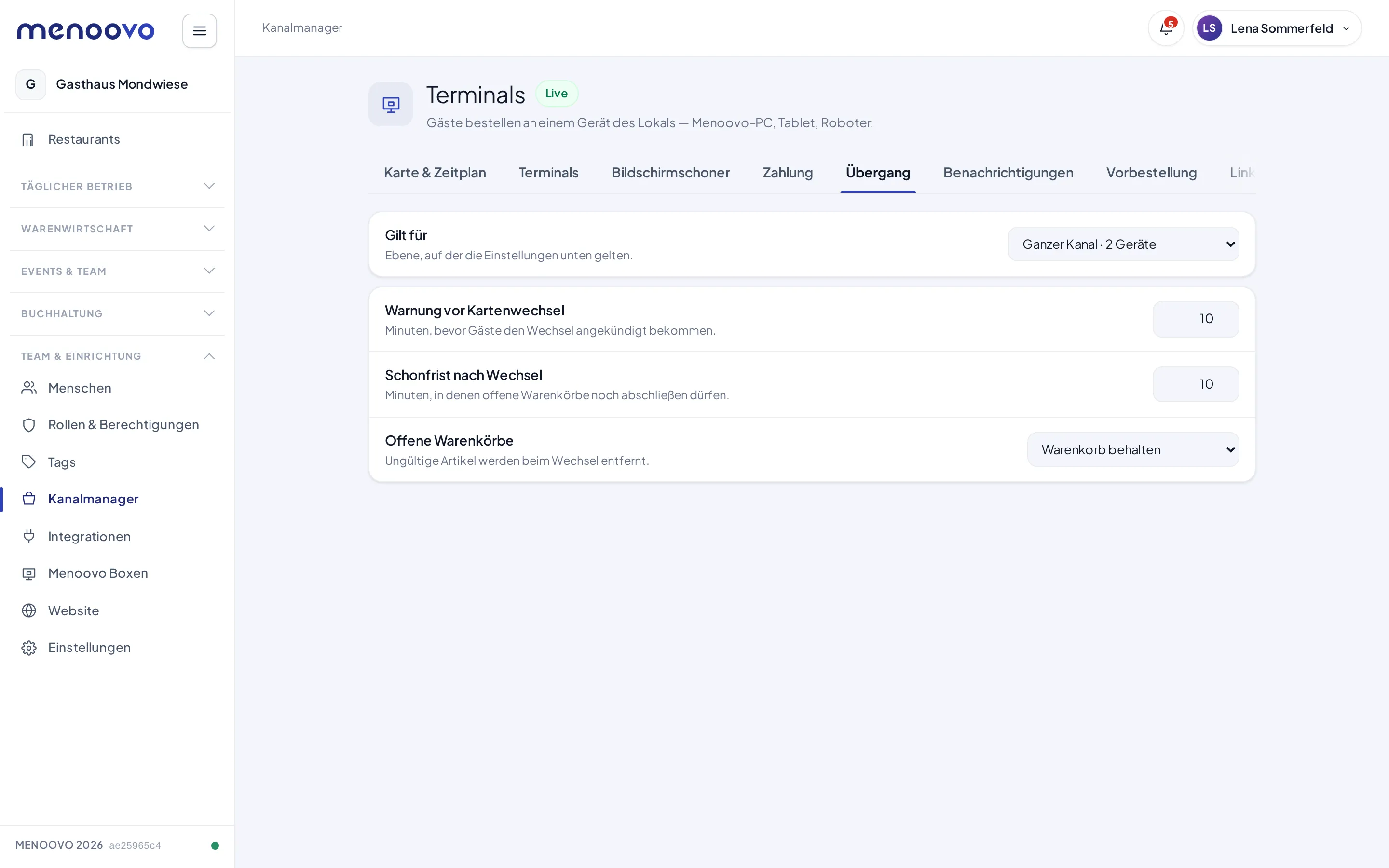This screenshot has height=868, width=1389.
Task: Open the Gilt für dropdown
Action: click(1123, 244)
